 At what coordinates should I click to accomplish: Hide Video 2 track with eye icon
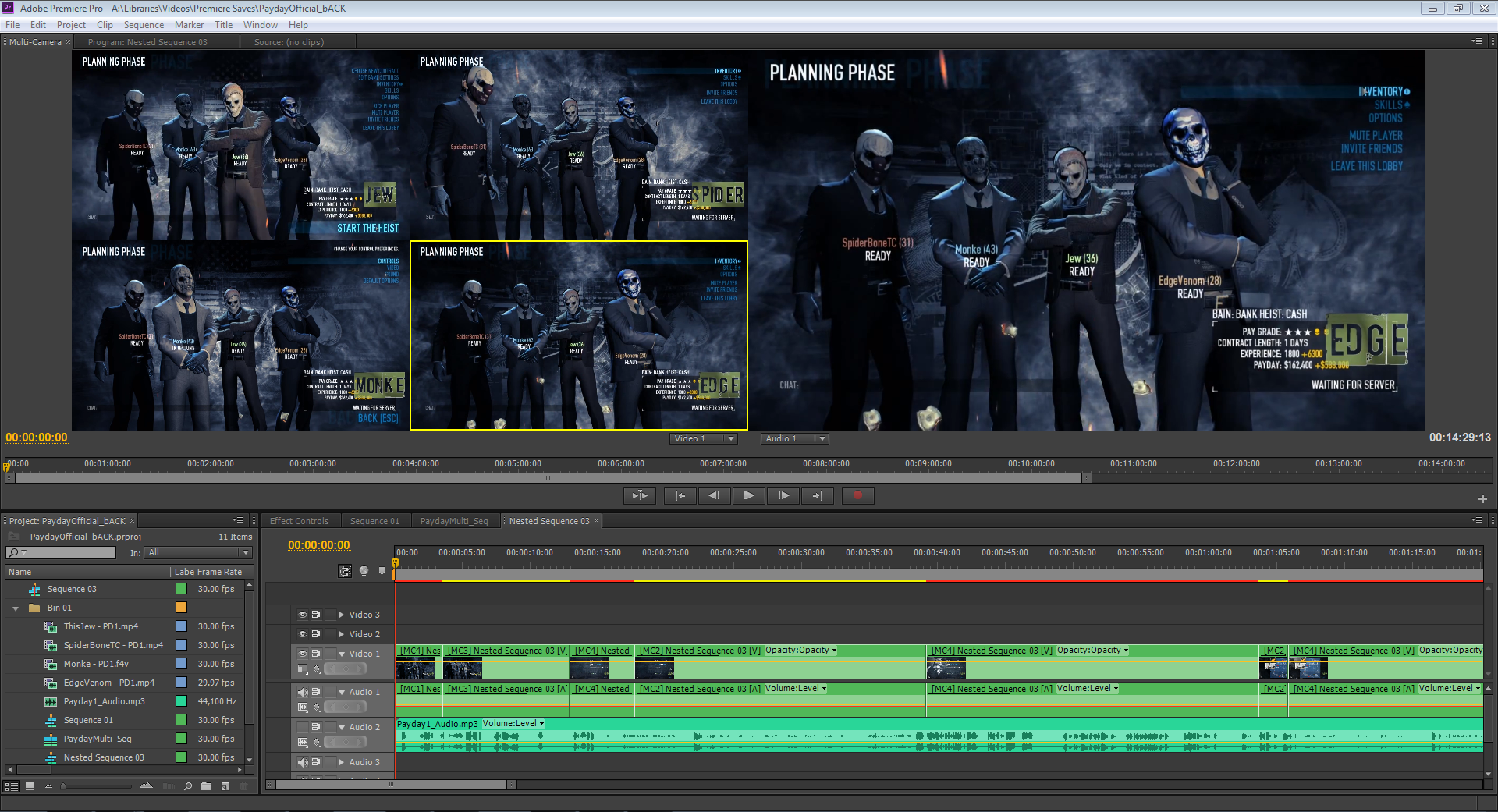click(x=303, y=634)
